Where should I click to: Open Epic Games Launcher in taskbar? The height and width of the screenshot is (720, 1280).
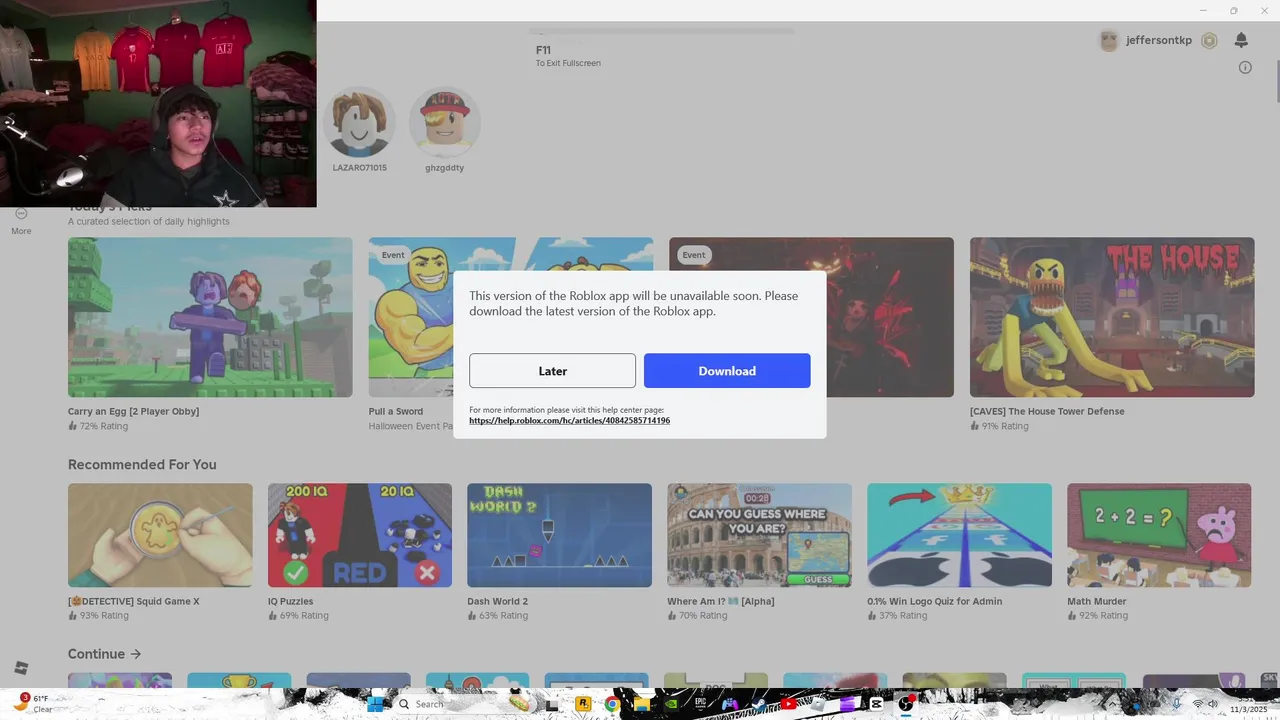coord(700,704)
